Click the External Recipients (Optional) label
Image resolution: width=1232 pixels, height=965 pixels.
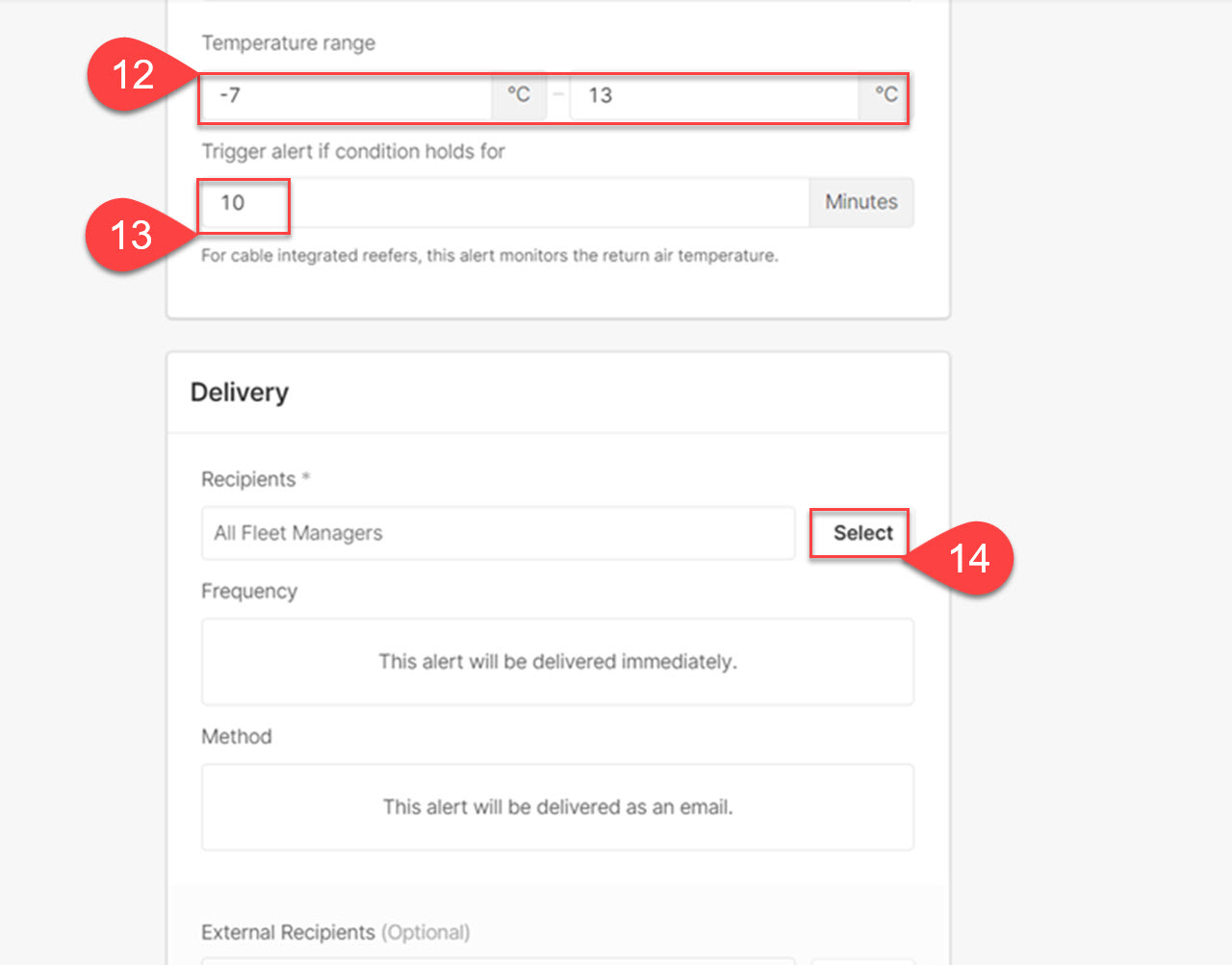point(335,932)
